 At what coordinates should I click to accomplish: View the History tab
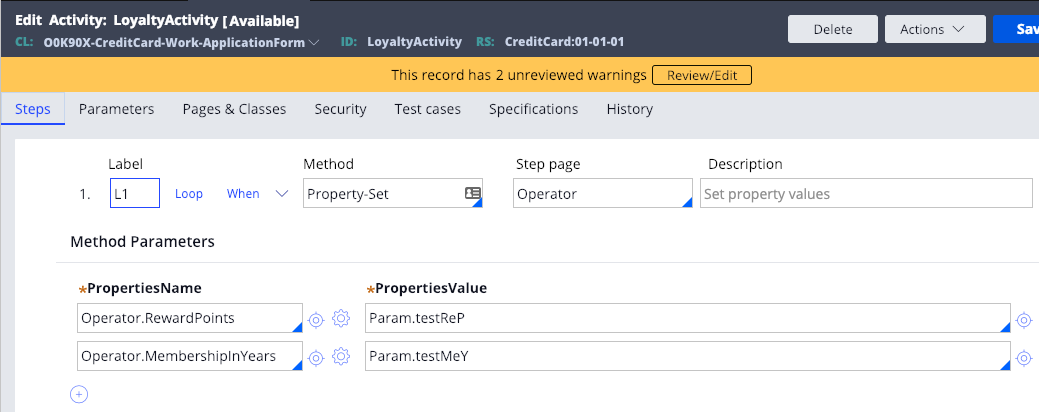pyautogui.click(x=629, y=109)
